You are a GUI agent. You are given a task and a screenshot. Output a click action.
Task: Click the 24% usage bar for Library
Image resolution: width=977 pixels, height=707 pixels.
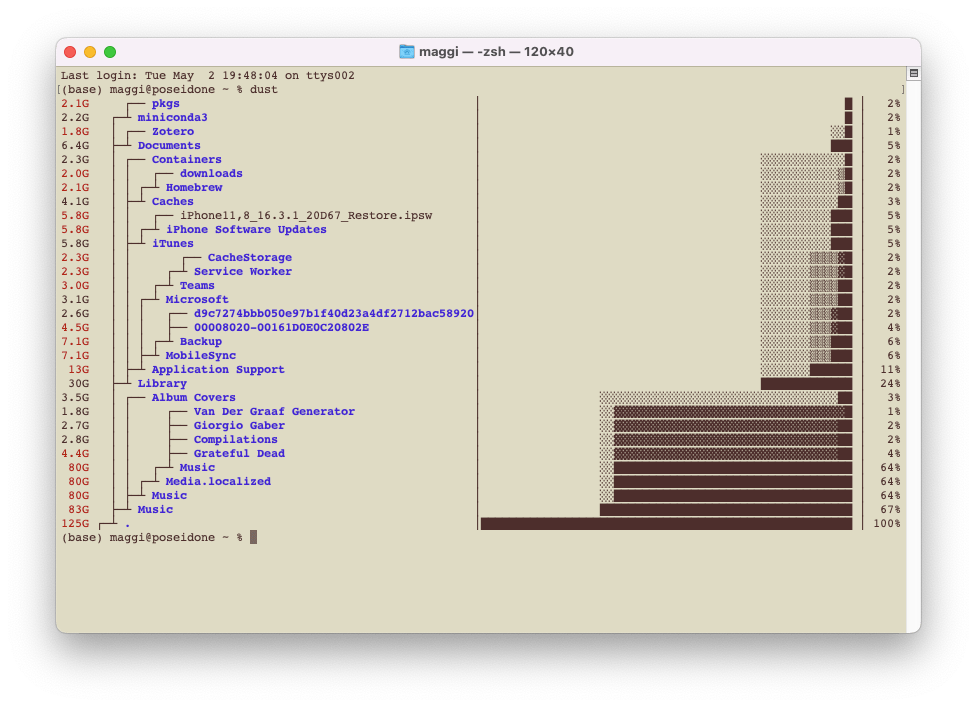tap(806, 384)
